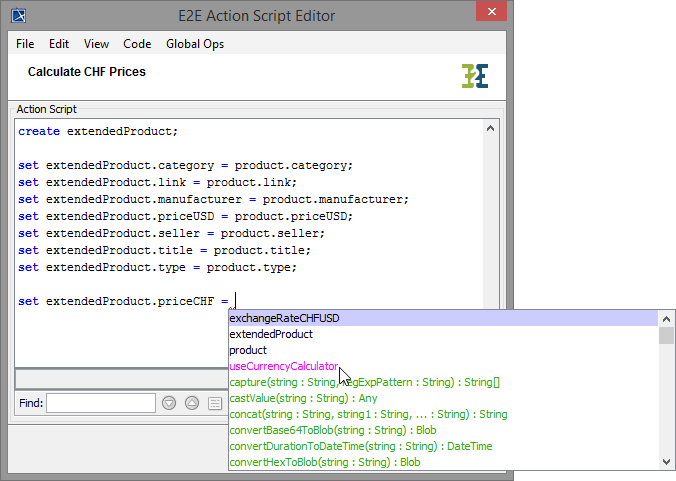Choose extendedProduct in the suggestion list
676x481 pixels.
tap(271, 334)
